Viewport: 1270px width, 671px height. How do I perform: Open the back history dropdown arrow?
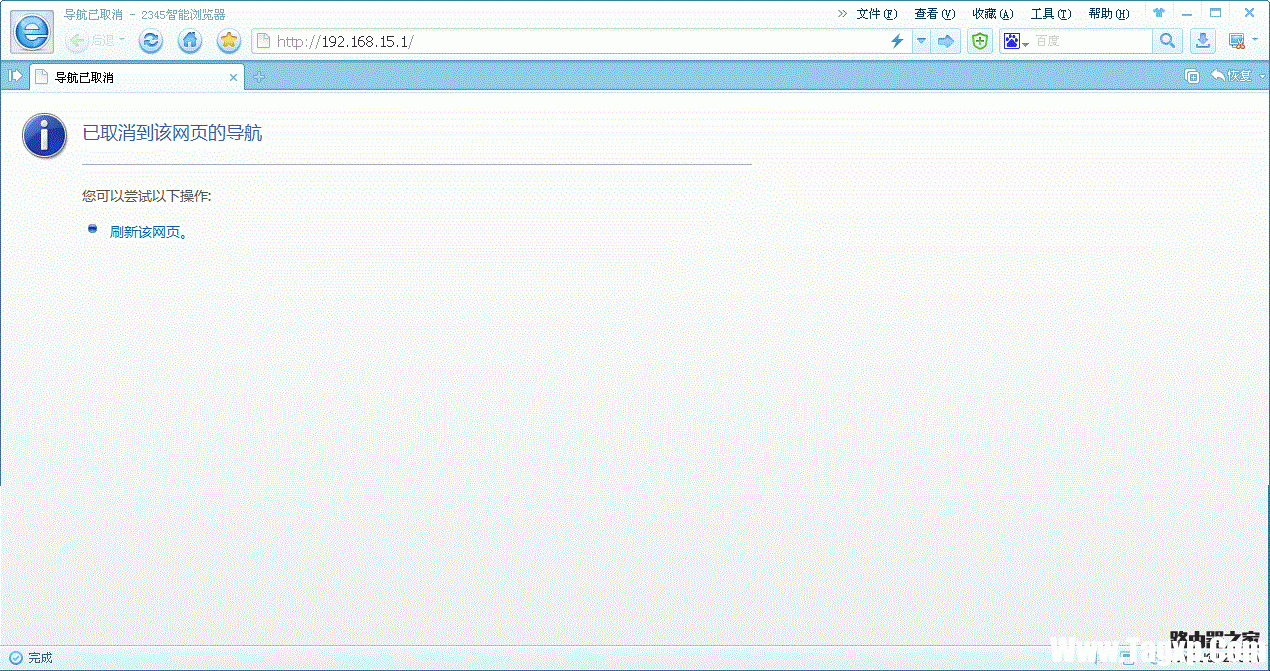pyautogui.click(x=122, y=41)
